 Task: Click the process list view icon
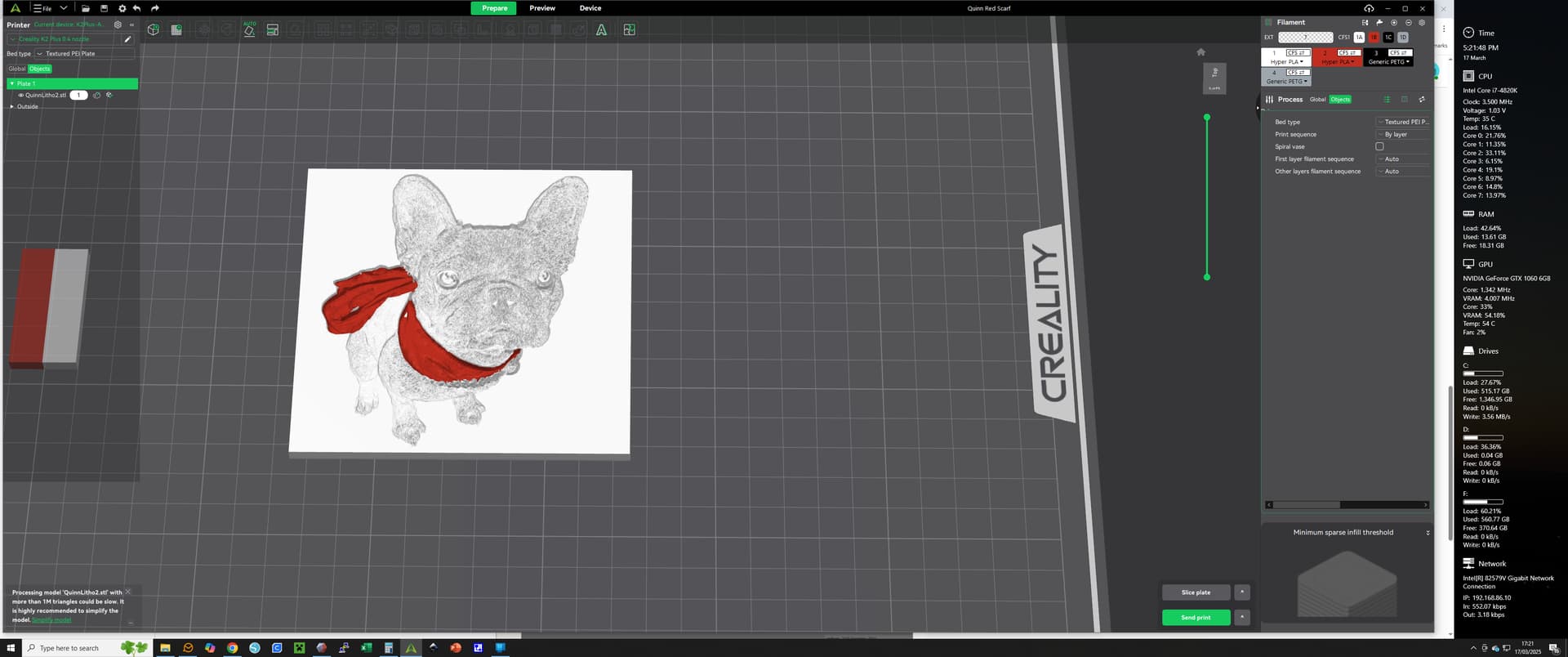point(1387,100)
